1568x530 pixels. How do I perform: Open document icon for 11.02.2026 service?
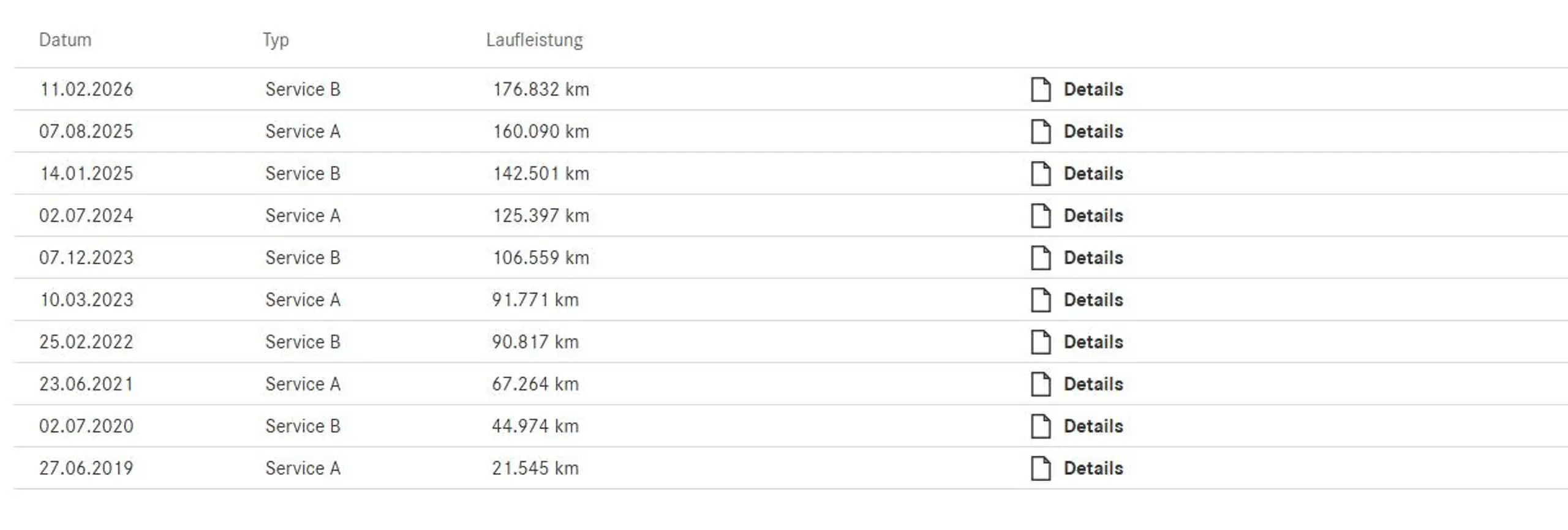click(x=1040, y=89)
